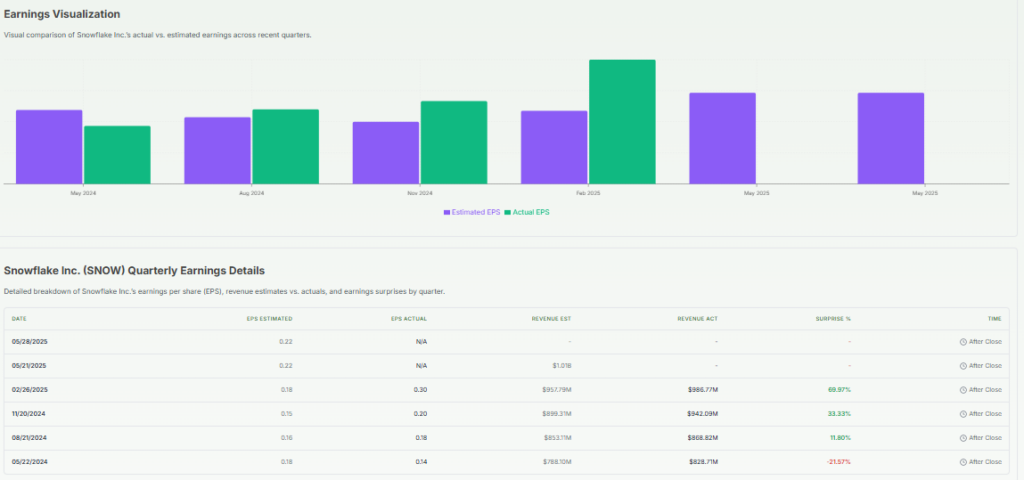The image size is (1024, 480).
Task: Click the clock icon in the 08/21/2024 row
Action: (x=963, y=437)
